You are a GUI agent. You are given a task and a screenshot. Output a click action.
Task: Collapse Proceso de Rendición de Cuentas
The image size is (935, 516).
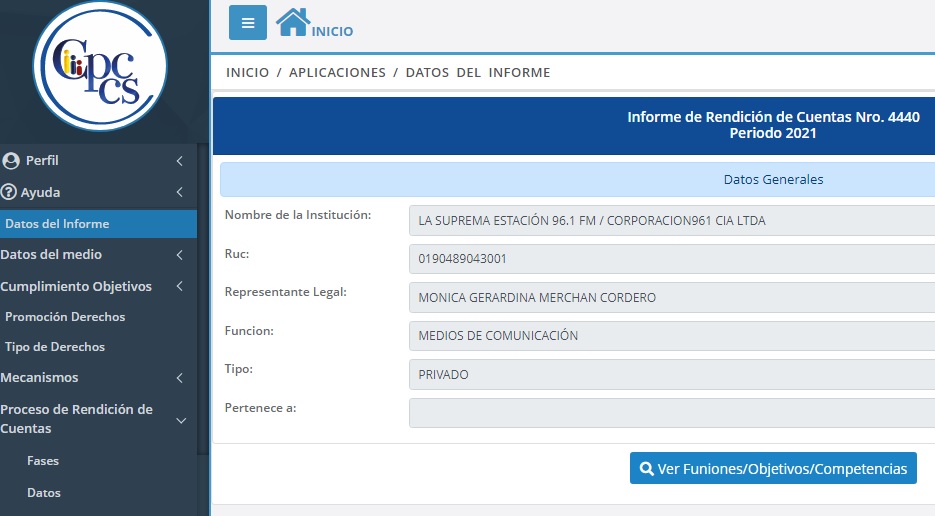point(180,420)
